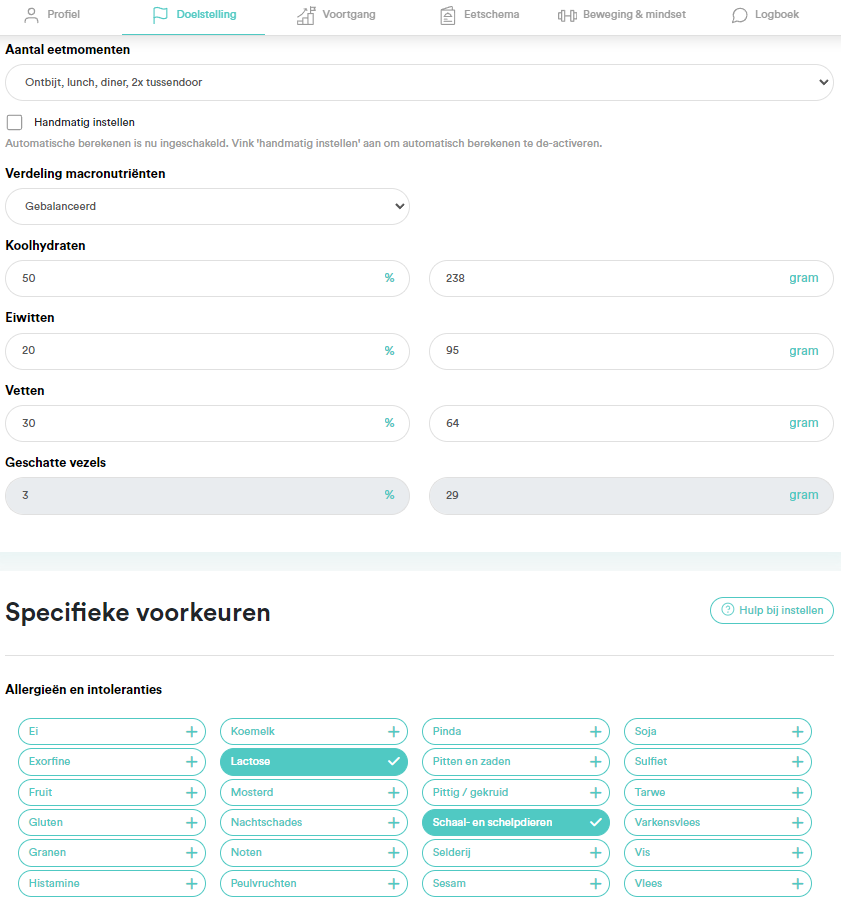Click the plus icon on Gluten
841x903 pixels.
coord(192,822)
